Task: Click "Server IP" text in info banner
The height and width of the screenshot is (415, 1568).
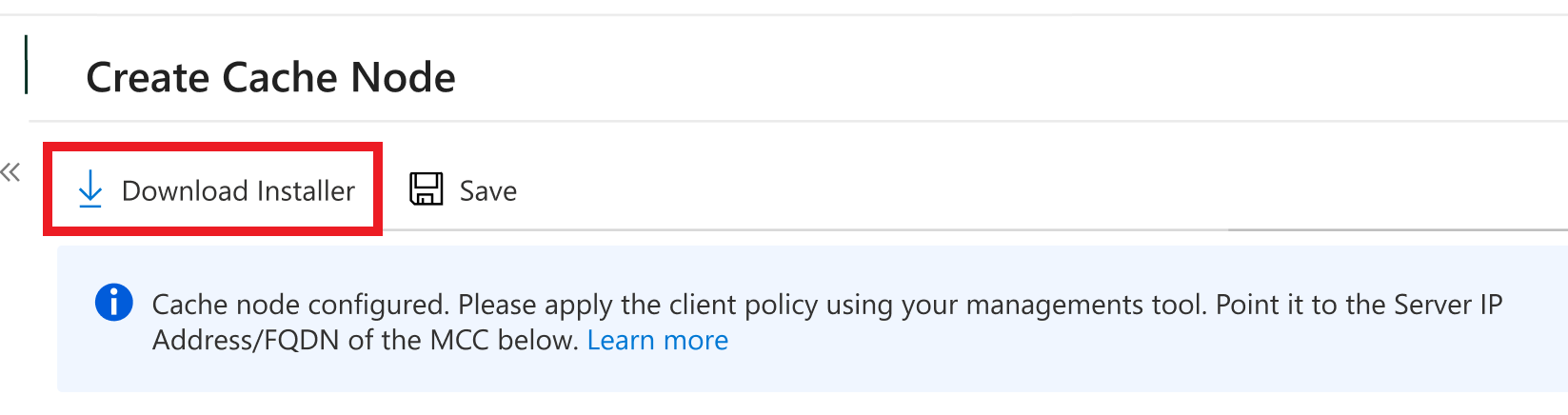Action: [1447, 305]
